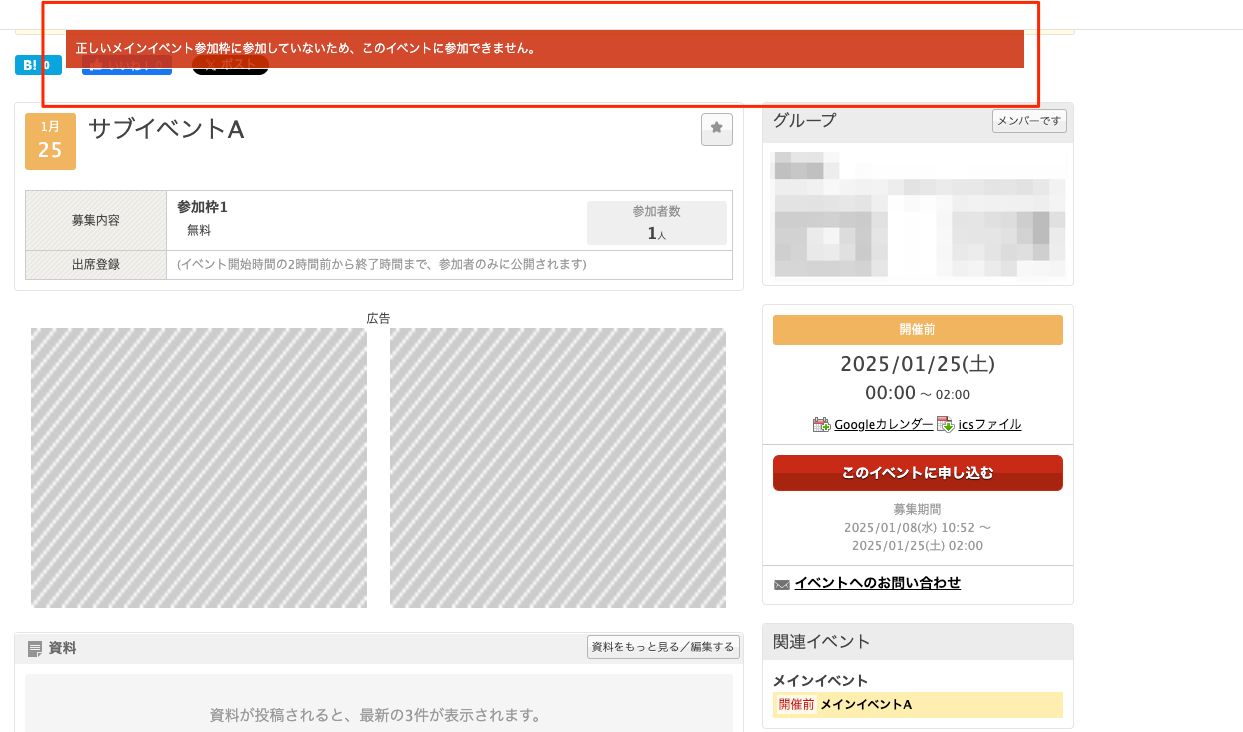
Task: Click the Hatena Bookmark B! icon
Action: 28,64
